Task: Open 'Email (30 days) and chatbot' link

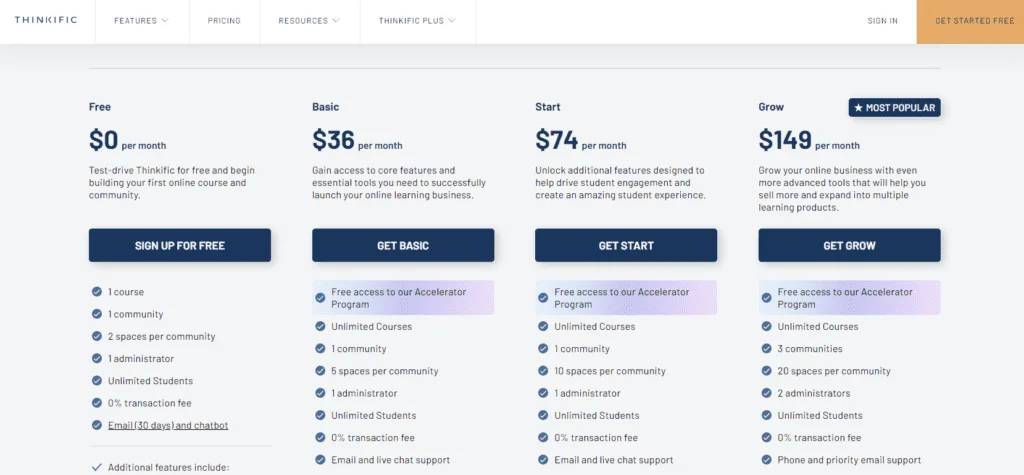Action: pyautogui.click(x=168, y=425)
